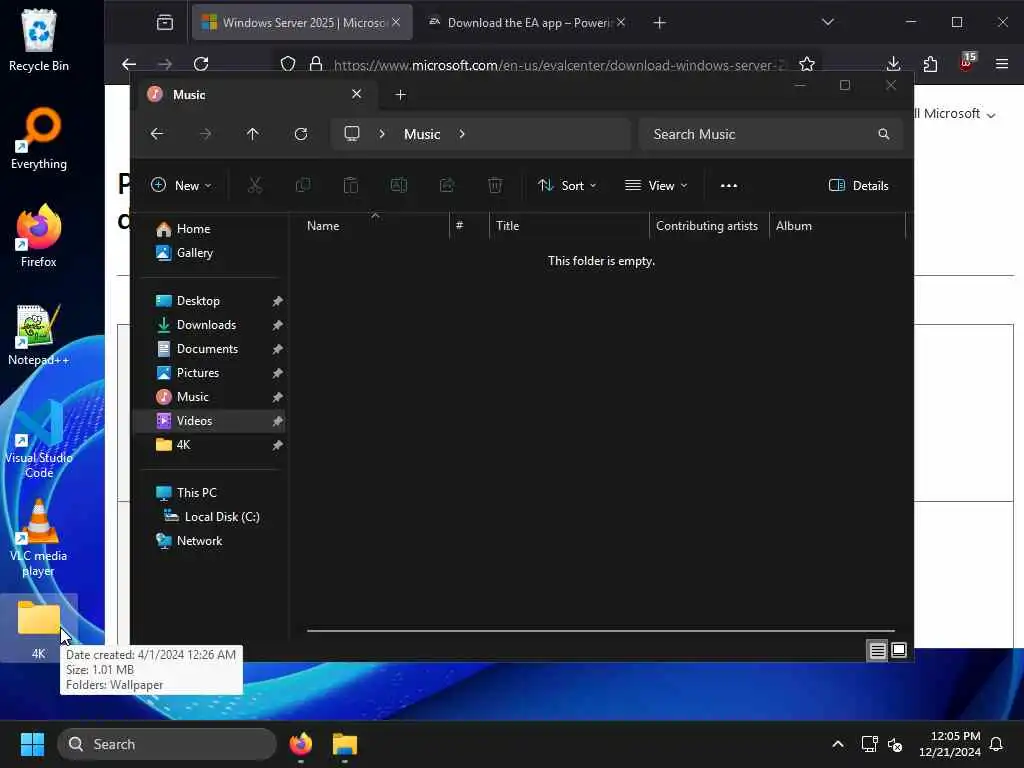Viewport: 1024px width, 768px height.
Task: Close the Music Explorer tab
Action: click(357, 94)
